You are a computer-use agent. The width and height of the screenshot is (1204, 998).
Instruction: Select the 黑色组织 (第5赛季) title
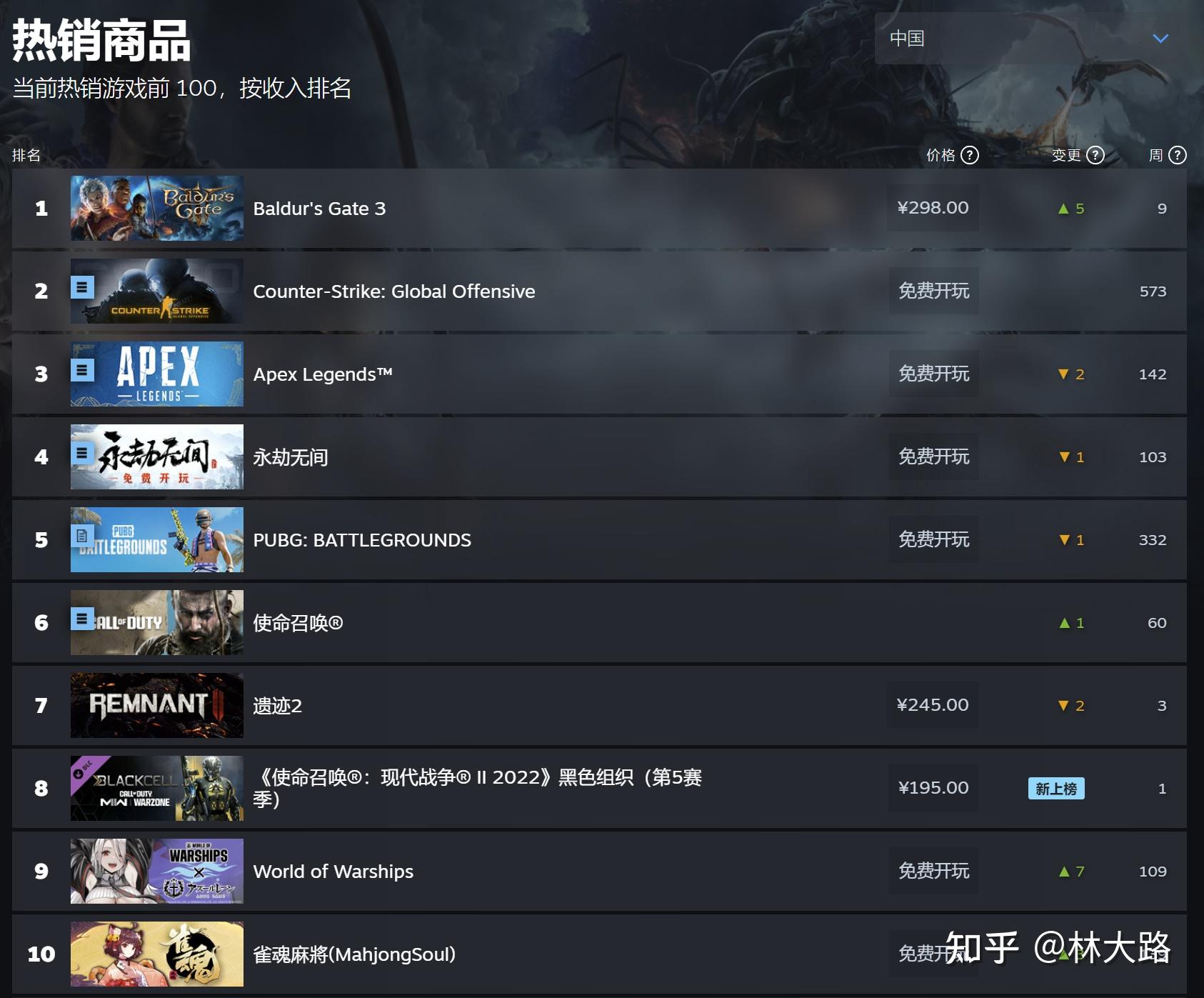coord(478,788)
